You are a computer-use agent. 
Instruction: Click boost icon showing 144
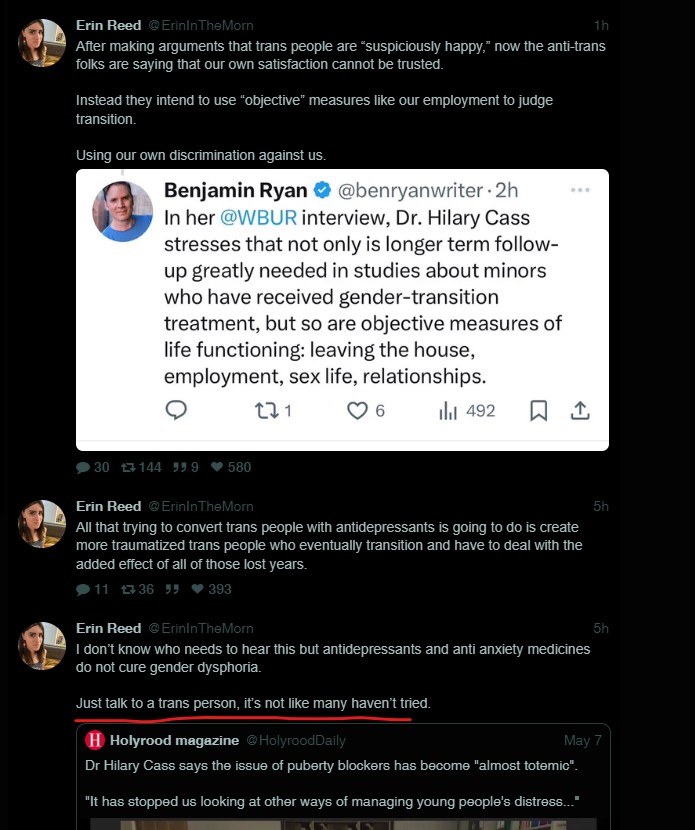coord(127,467)
